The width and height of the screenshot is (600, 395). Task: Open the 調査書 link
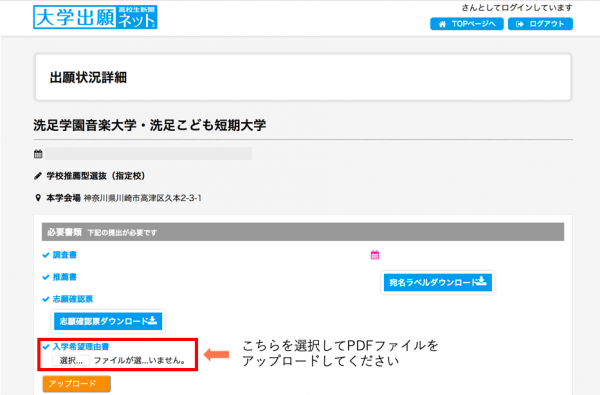[65, 255]
